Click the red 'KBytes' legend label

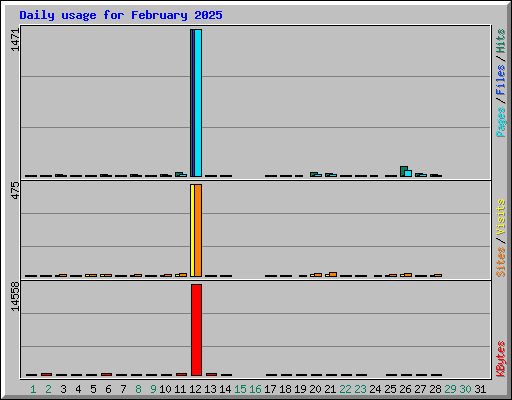tap(500, 359)
